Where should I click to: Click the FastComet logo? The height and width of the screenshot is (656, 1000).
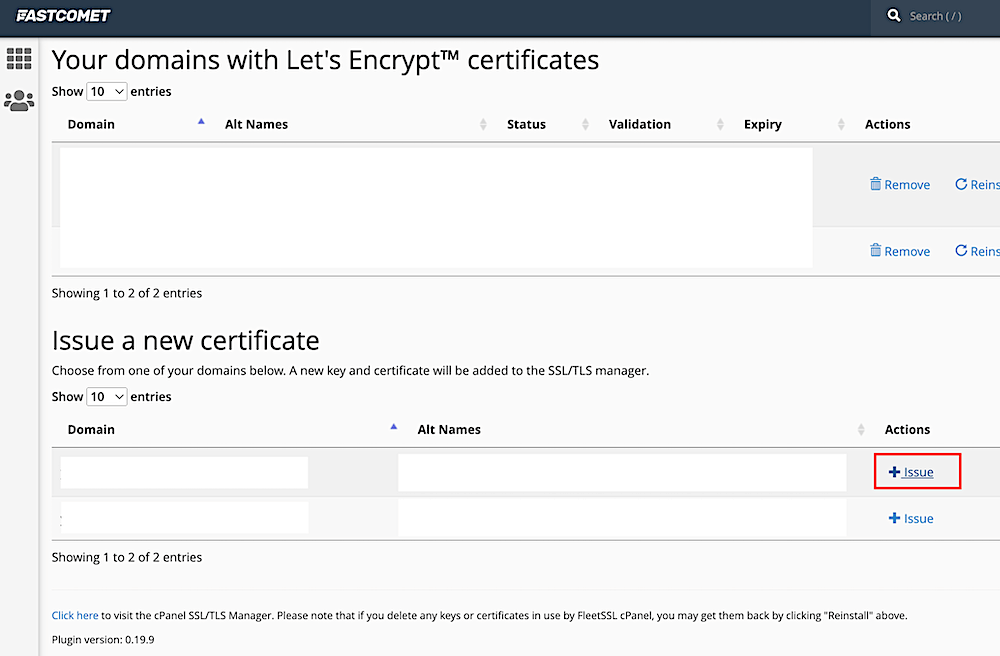(63, 15)
